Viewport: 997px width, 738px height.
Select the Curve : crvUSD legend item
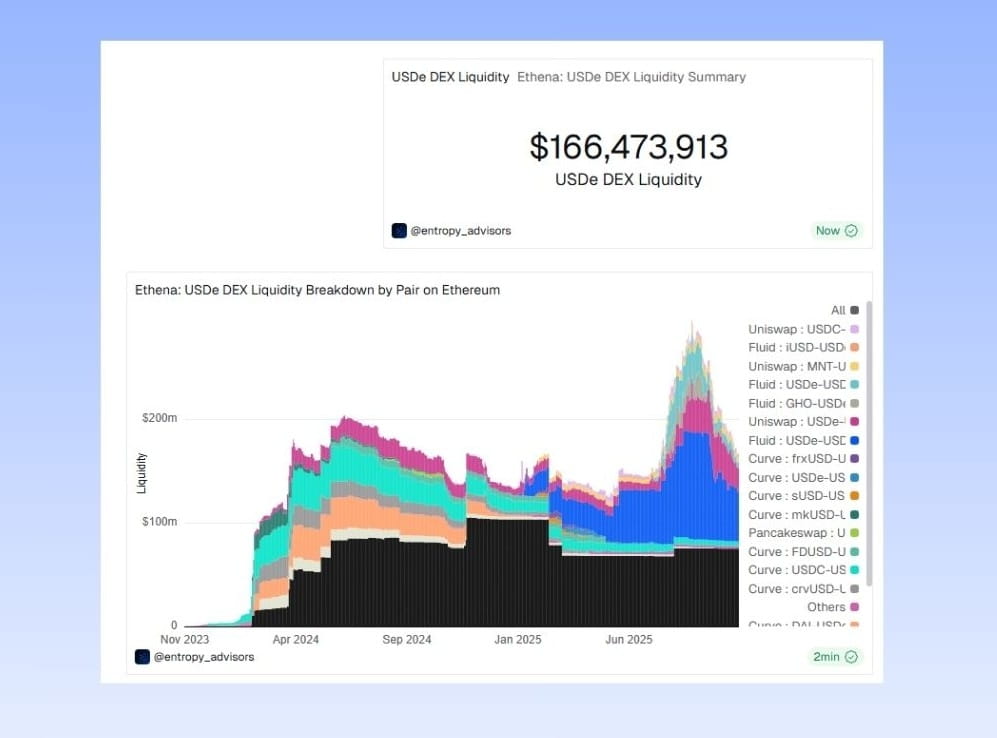804,589
